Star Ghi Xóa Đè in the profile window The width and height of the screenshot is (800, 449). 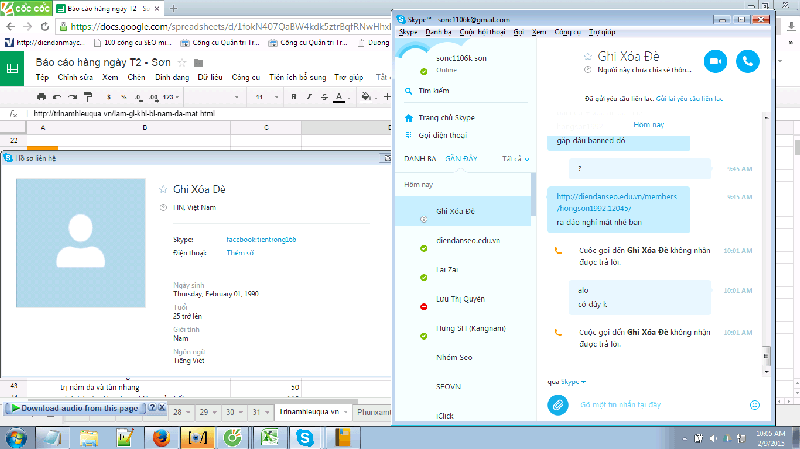(163, 189)
